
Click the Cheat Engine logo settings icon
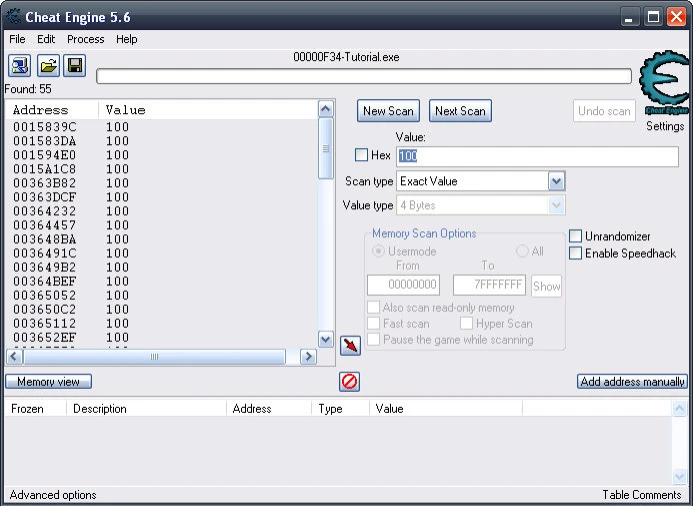[664, 85]
